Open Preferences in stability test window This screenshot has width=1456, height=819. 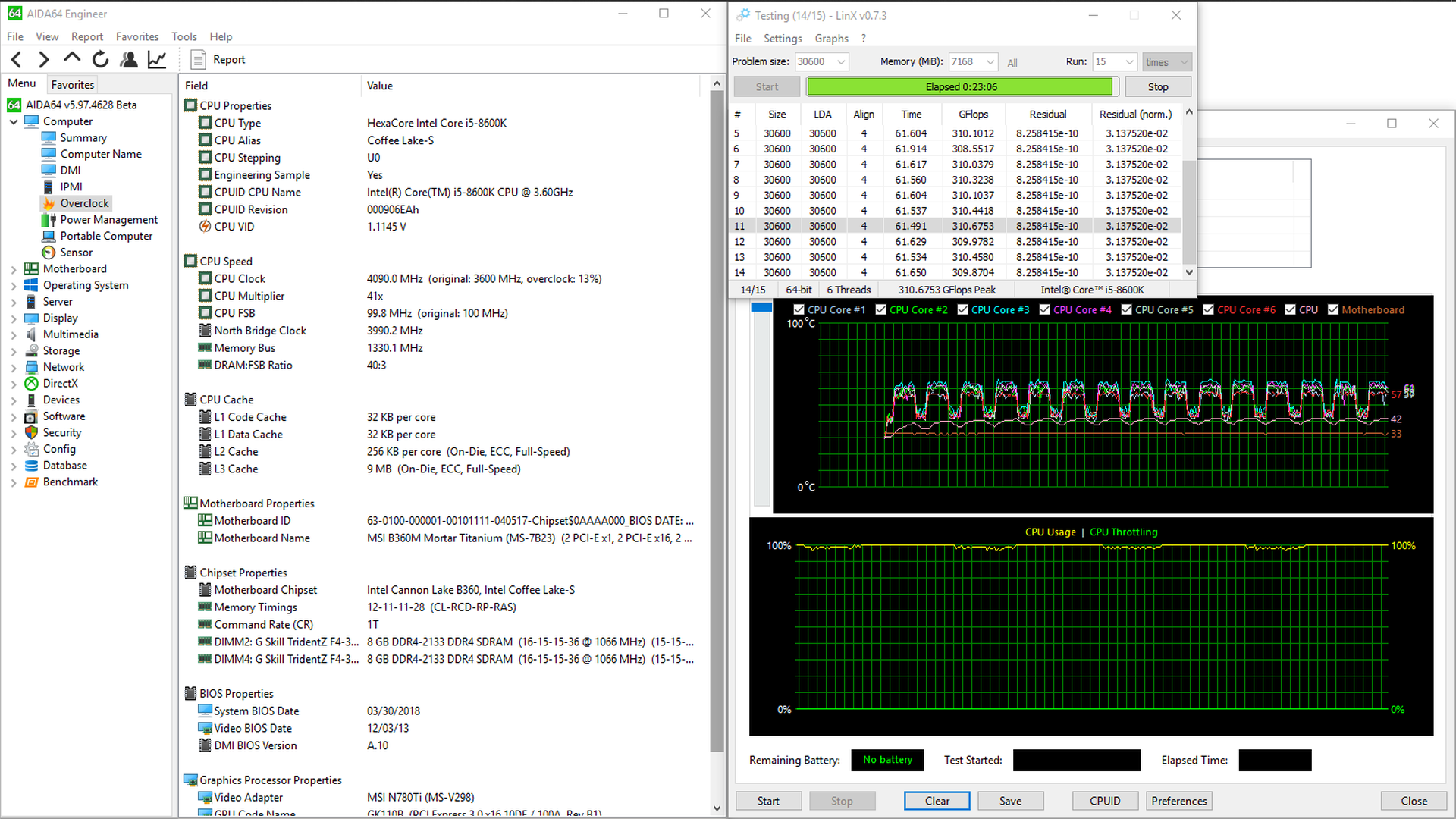click(x=1179, y=801)
